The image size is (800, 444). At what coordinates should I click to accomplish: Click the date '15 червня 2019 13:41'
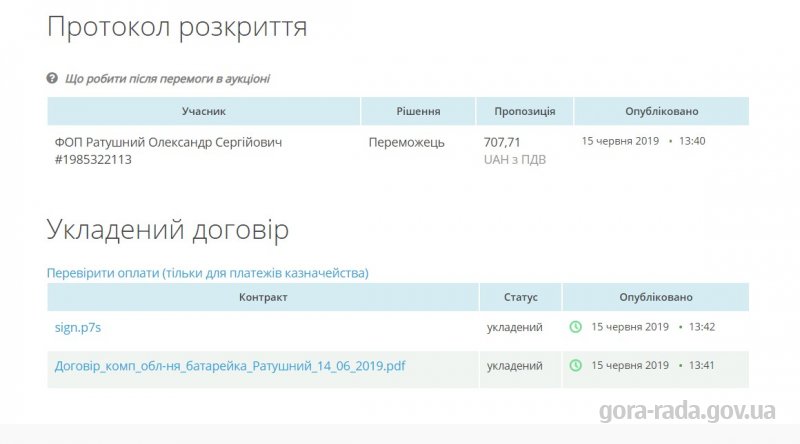tap(653, 365)
